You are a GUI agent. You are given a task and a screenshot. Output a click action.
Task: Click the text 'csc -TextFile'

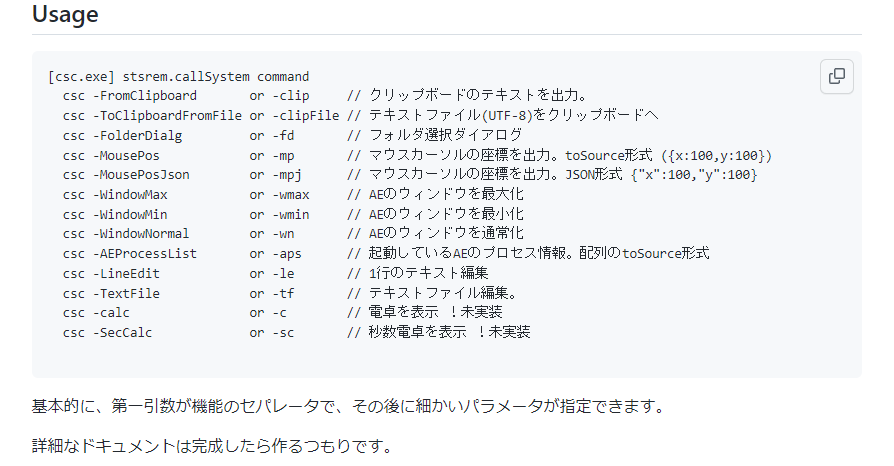point(111,294)
